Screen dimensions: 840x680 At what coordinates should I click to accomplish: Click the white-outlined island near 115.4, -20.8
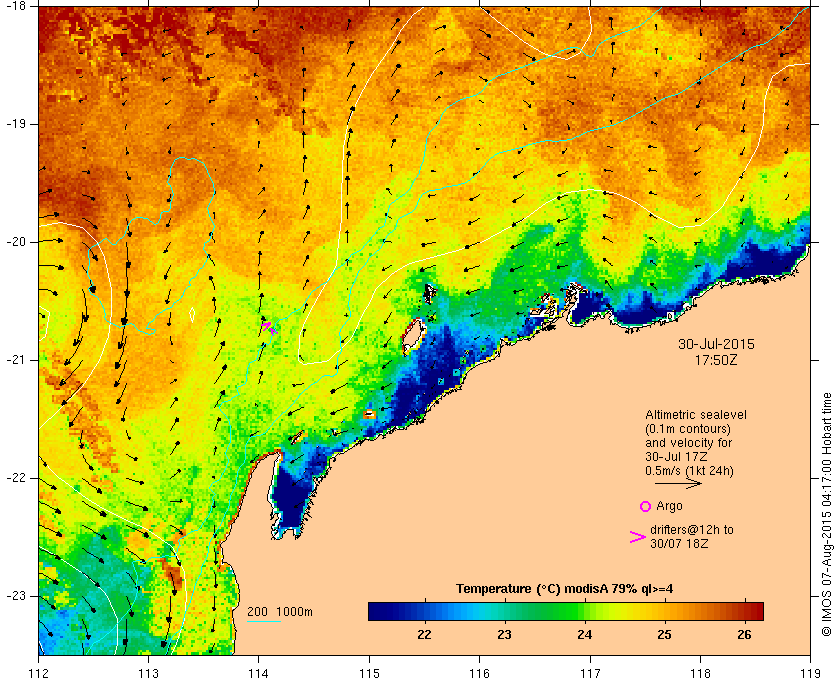(412, 335)
